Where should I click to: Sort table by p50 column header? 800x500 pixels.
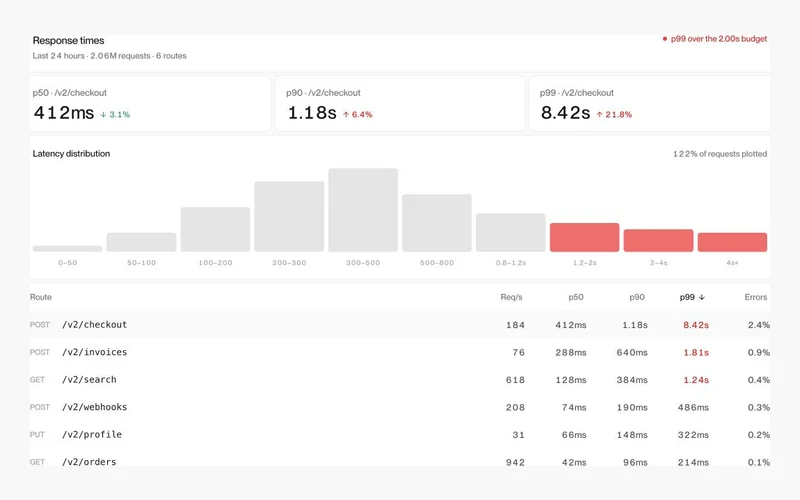[576, 297]
